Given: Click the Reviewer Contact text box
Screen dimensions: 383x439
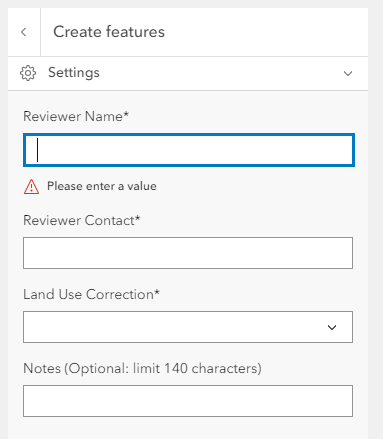Looking at the screenshot, I should [188, 253].
